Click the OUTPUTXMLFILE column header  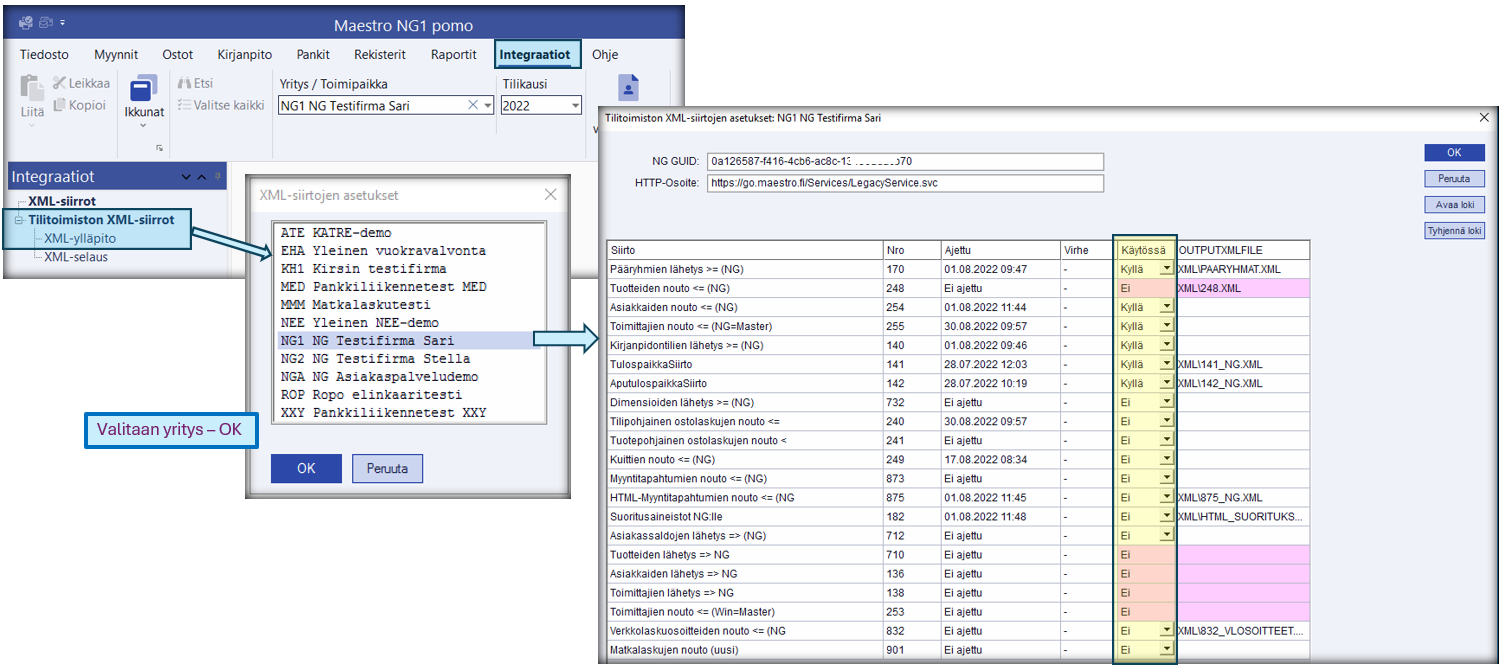1243,250
